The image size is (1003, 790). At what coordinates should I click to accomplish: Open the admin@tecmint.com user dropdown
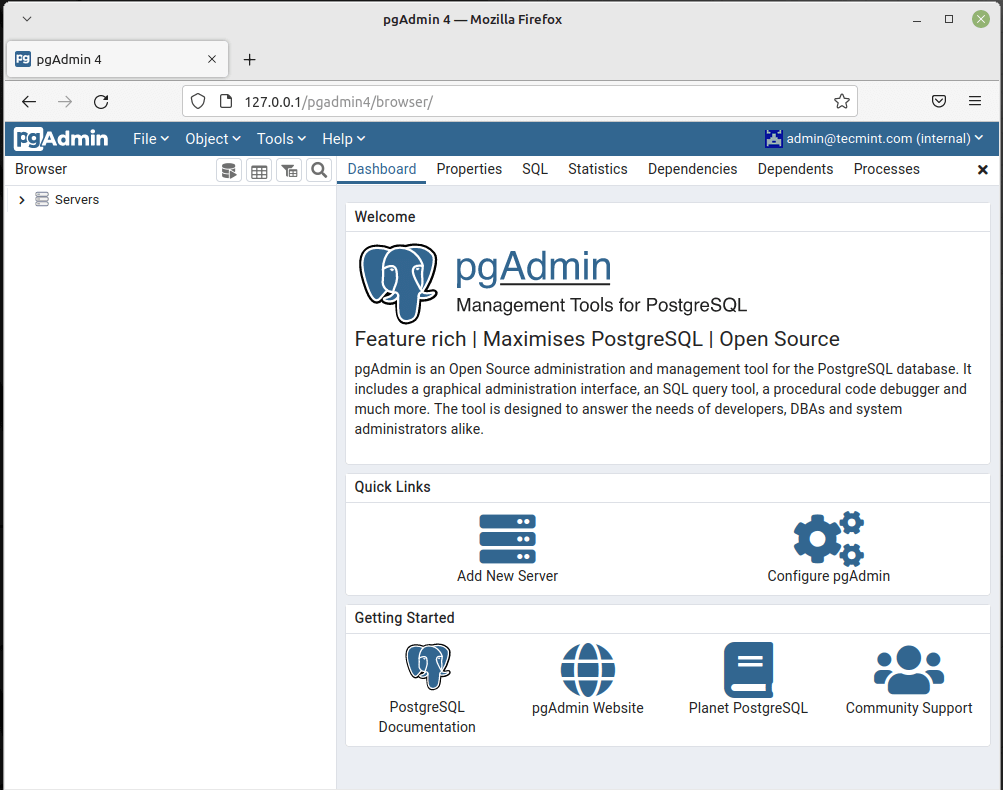point(874,139)
